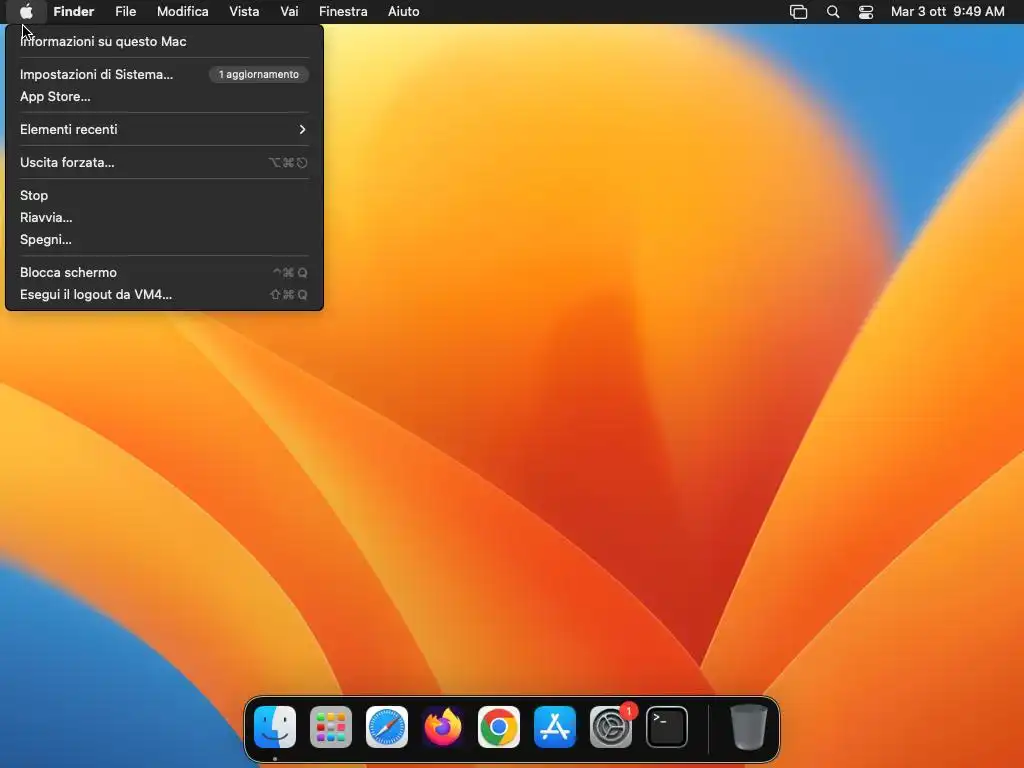Launch Terminal from the Dock
Image resolution: width=1024 pixels, height=768 pixels.
[667, 727]
